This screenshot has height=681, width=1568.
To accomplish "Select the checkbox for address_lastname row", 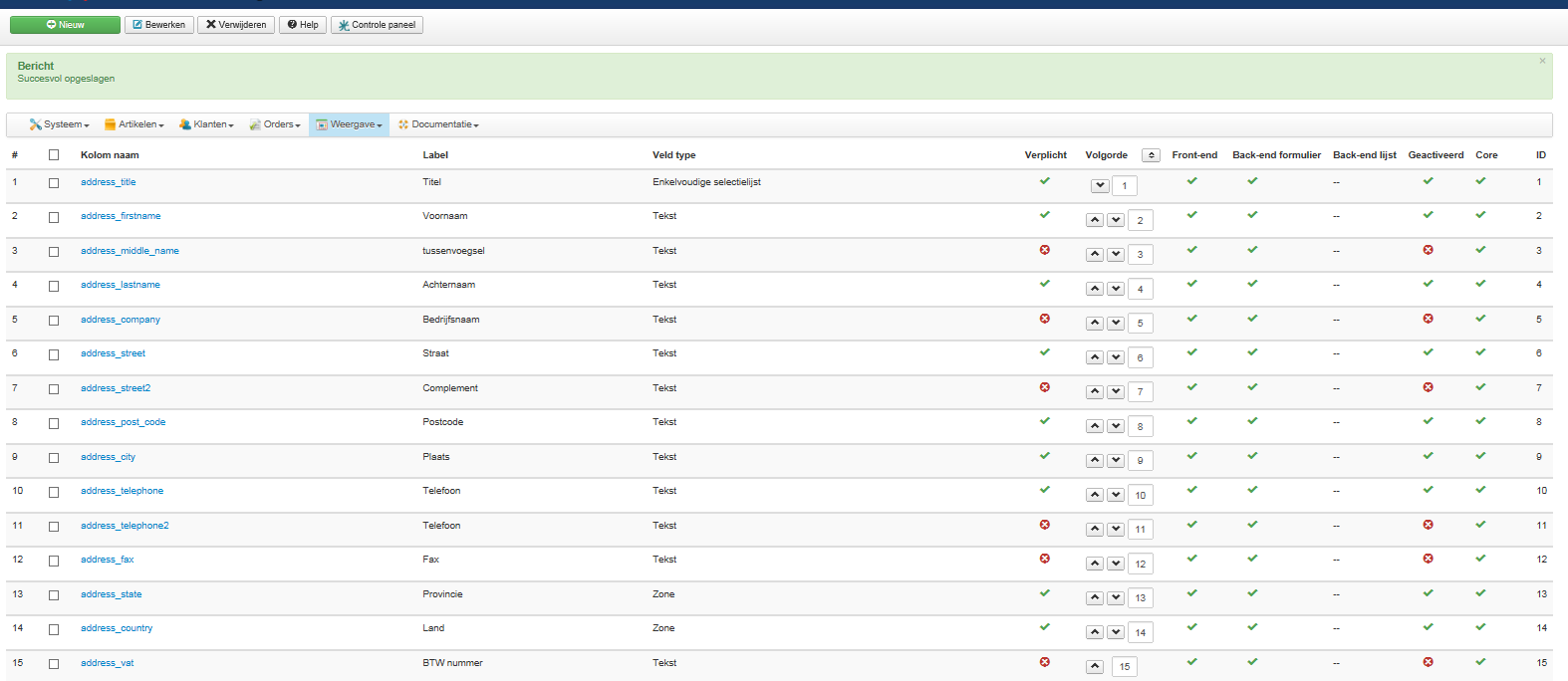I will [x=54, y=286].
